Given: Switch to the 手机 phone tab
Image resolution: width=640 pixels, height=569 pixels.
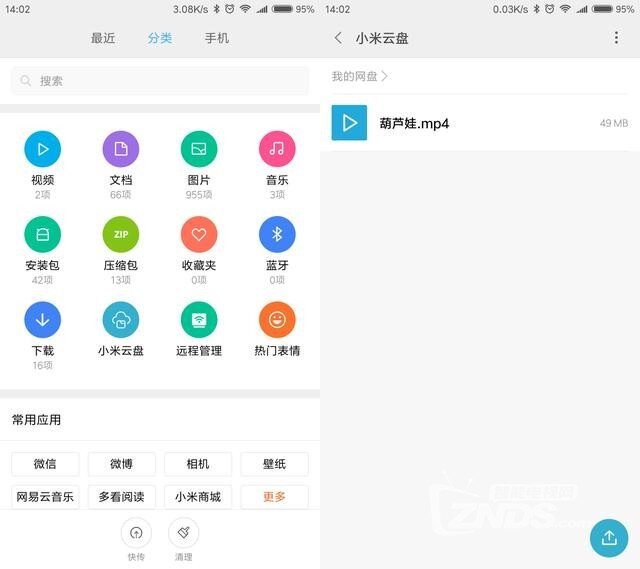Looking at the screenshot, I should point(216,38).
